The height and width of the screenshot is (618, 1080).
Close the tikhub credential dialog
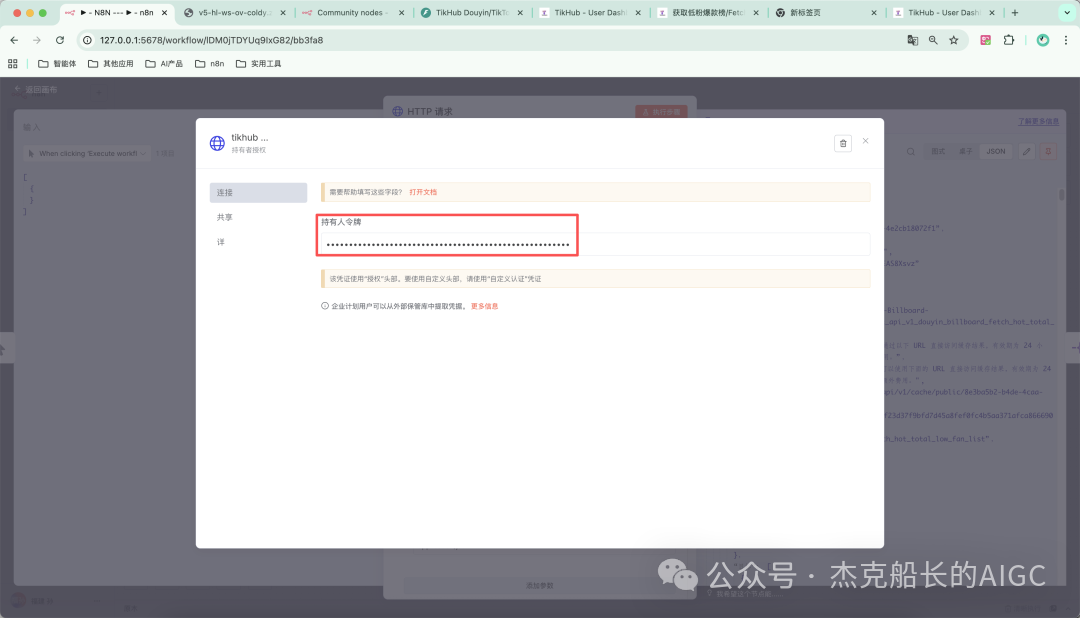tap(865, 141)
